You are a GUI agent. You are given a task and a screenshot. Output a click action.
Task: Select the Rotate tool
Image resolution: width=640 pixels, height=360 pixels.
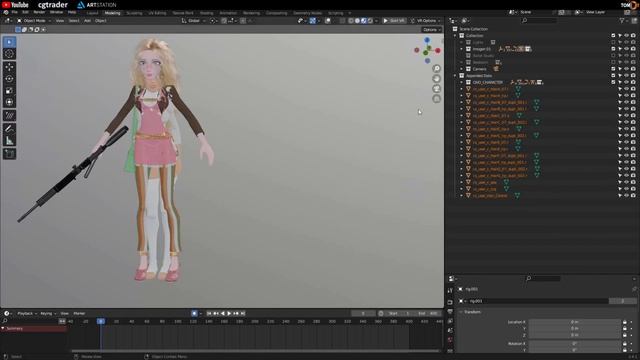click(x=9, y=79)
